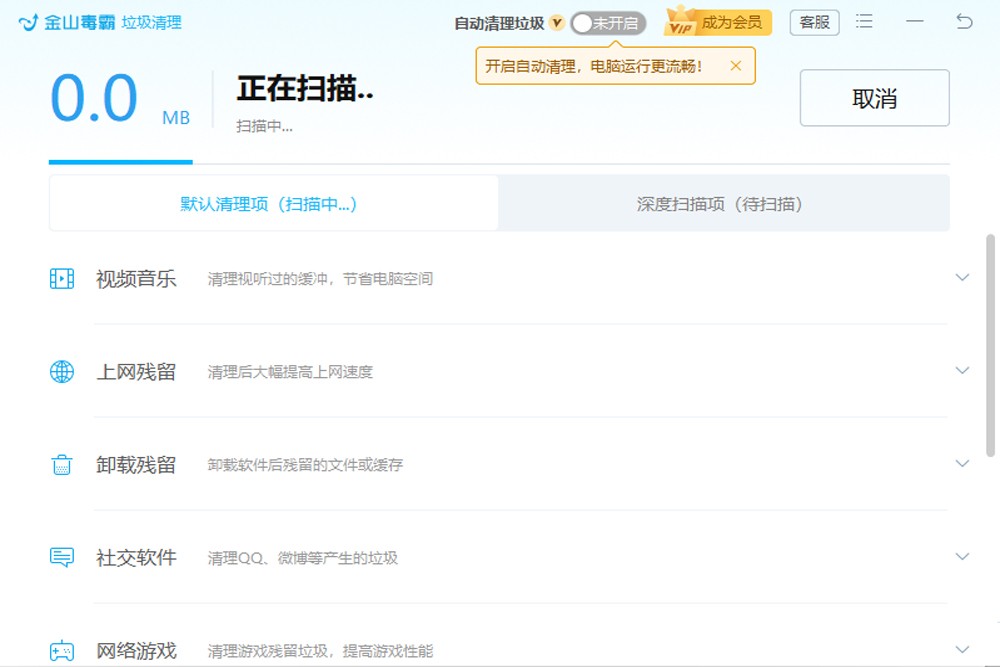This screenshot has width=1000, height=667.
Task: Switch to the 深度扫描项 tab
Action: [x=723, y=203]
